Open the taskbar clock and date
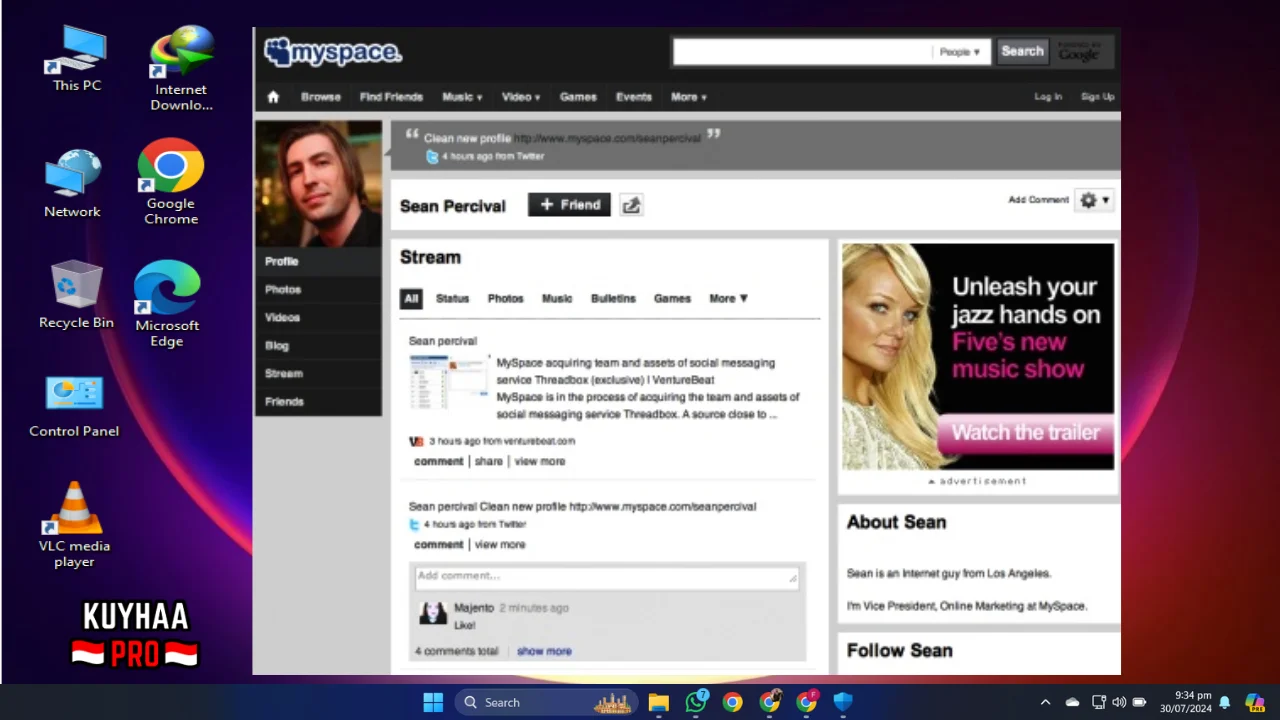 click(1185, 702)
